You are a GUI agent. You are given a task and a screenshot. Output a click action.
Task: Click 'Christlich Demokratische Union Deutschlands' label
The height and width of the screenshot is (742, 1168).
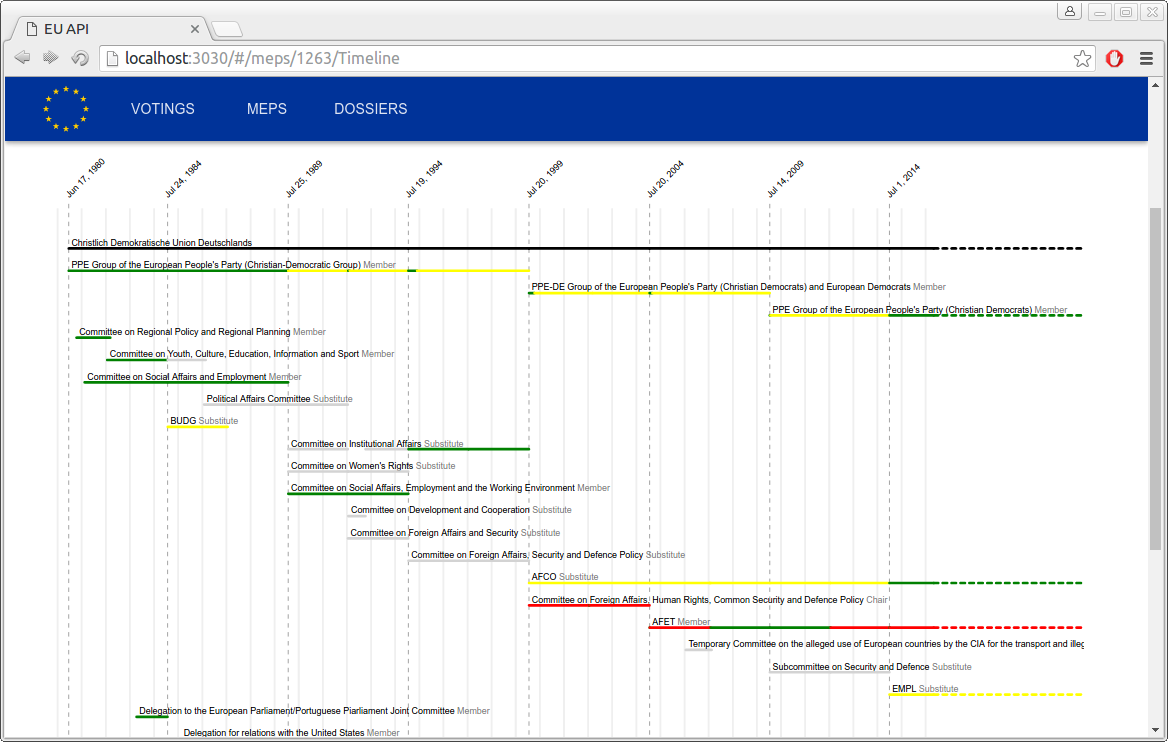click(x=162, y=243)
